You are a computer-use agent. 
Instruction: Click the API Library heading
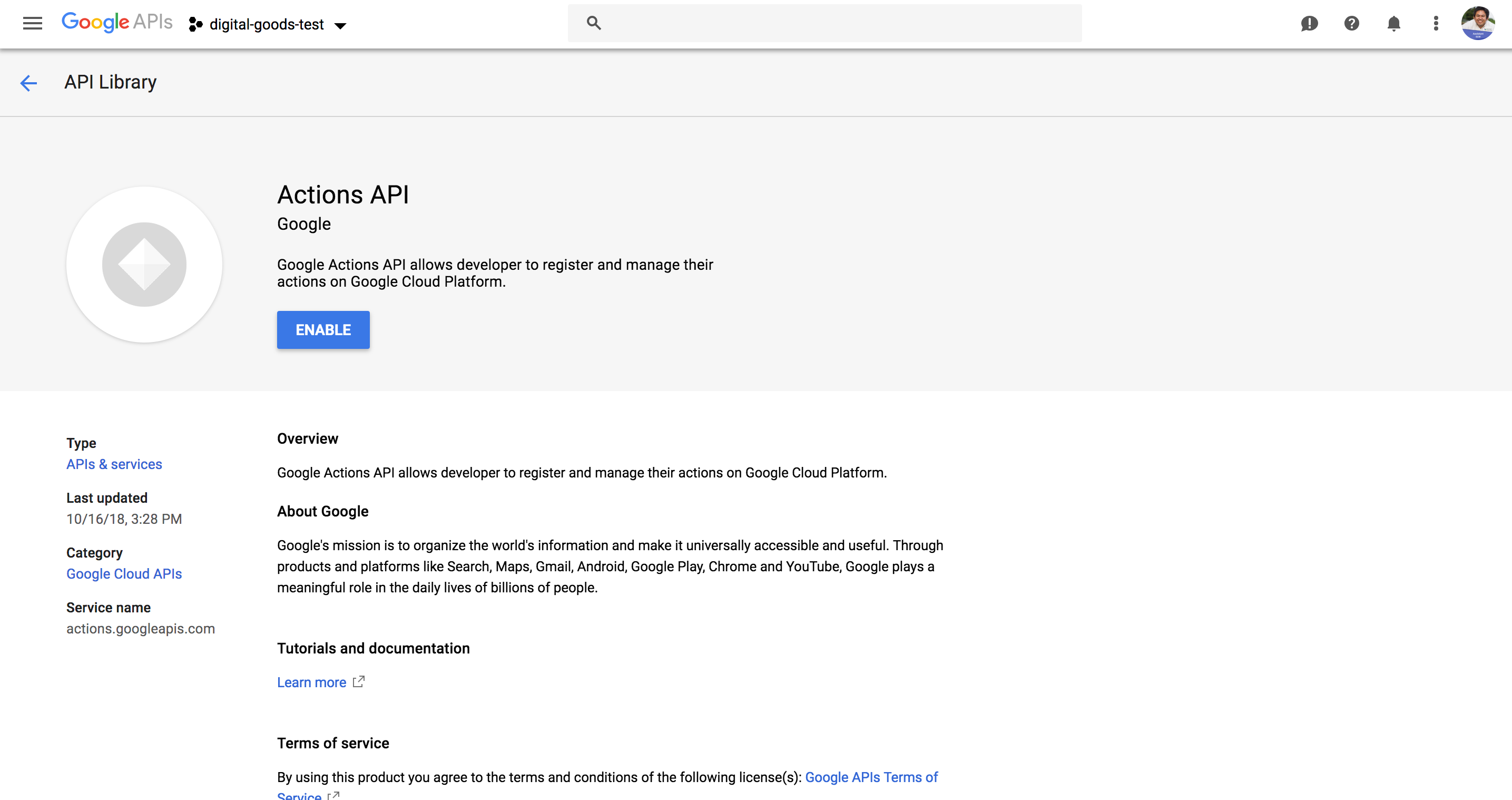point(110,82)
